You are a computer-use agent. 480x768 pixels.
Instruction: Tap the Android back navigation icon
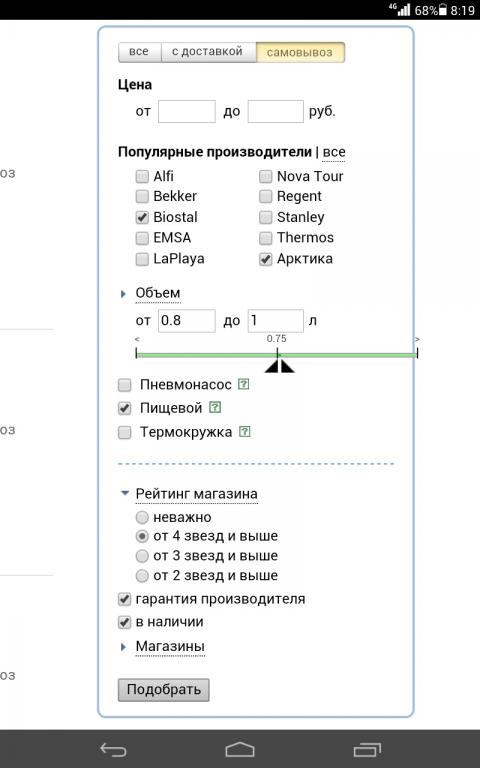(x=113, y=749)
